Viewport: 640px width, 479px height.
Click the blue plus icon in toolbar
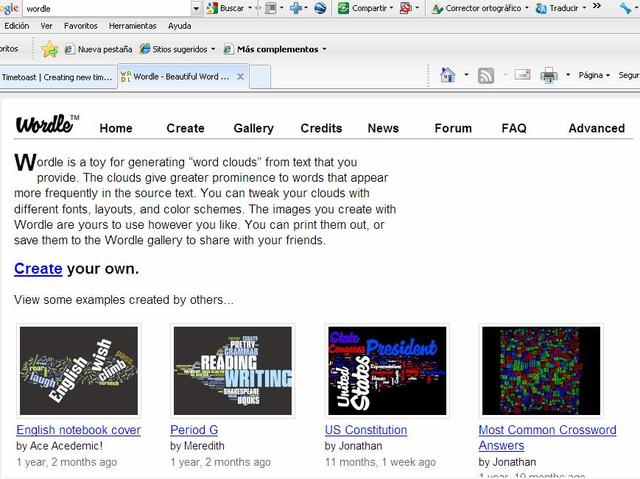coord(296,8)
